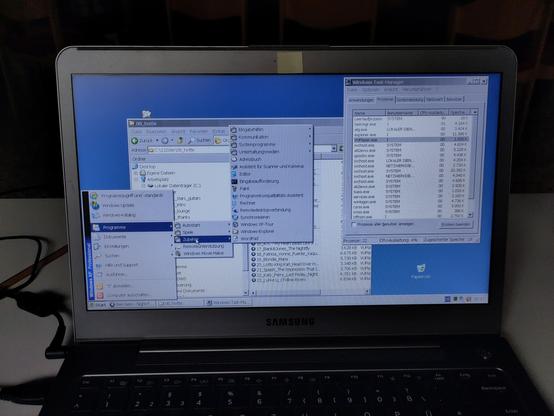This screenshot has height=416, width=554.
Task: Open the Favoriten menu in Explorer window
Action: [x=199, y=131]
